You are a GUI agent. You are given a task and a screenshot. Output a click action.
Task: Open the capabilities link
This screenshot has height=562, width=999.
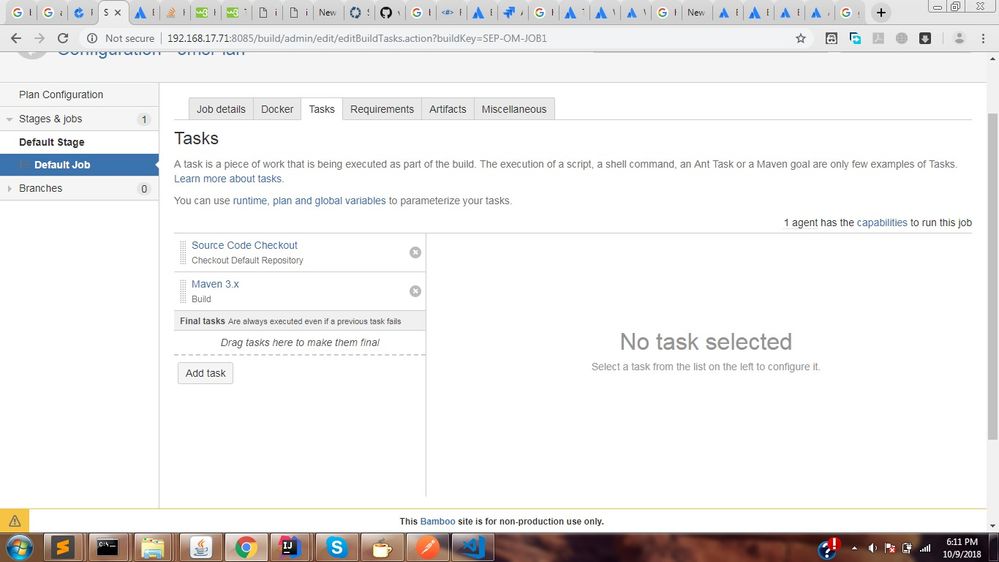tap(882, 222)
